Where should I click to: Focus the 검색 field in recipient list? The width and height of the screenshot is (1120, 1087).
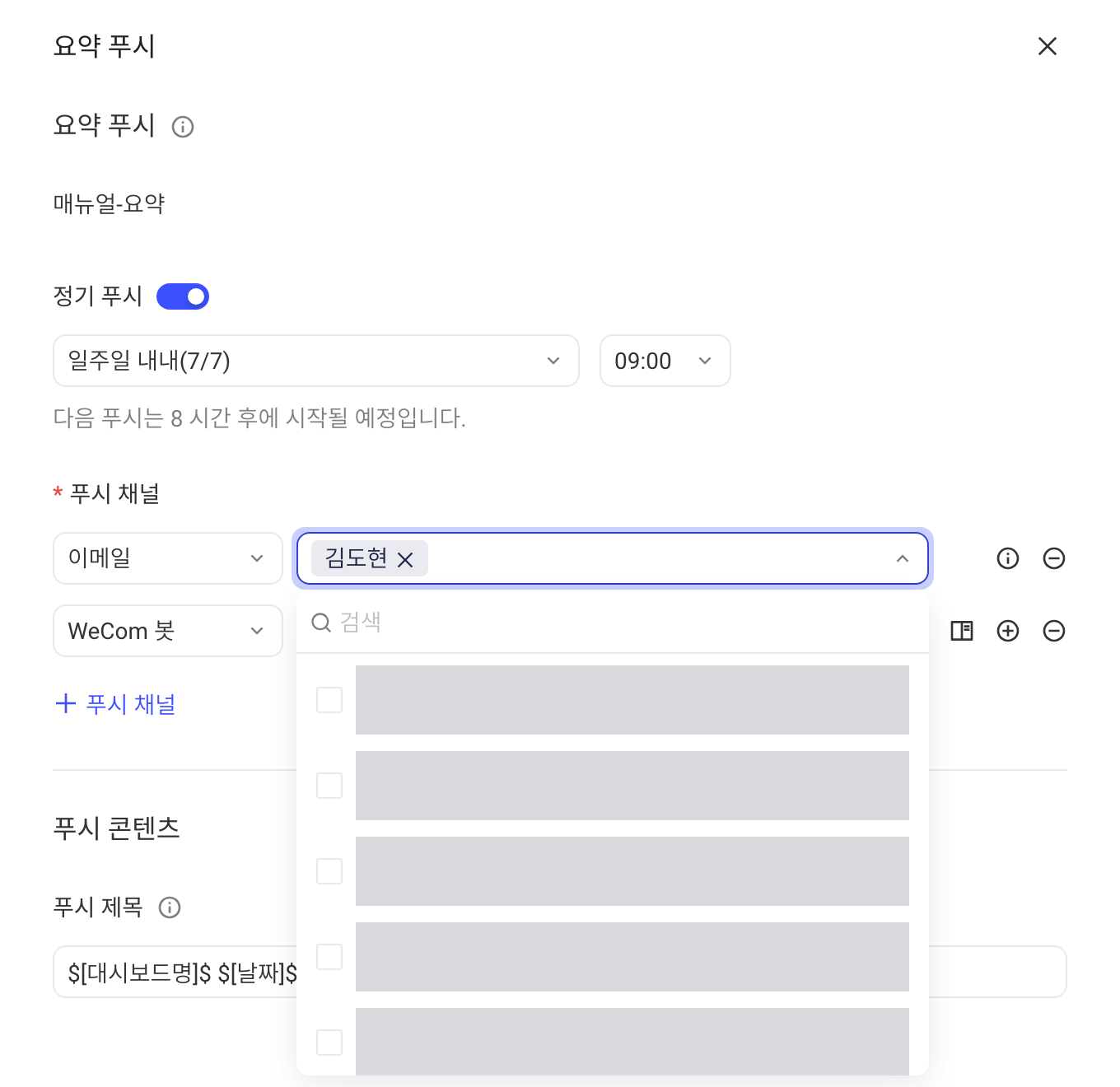pos(613,623)
